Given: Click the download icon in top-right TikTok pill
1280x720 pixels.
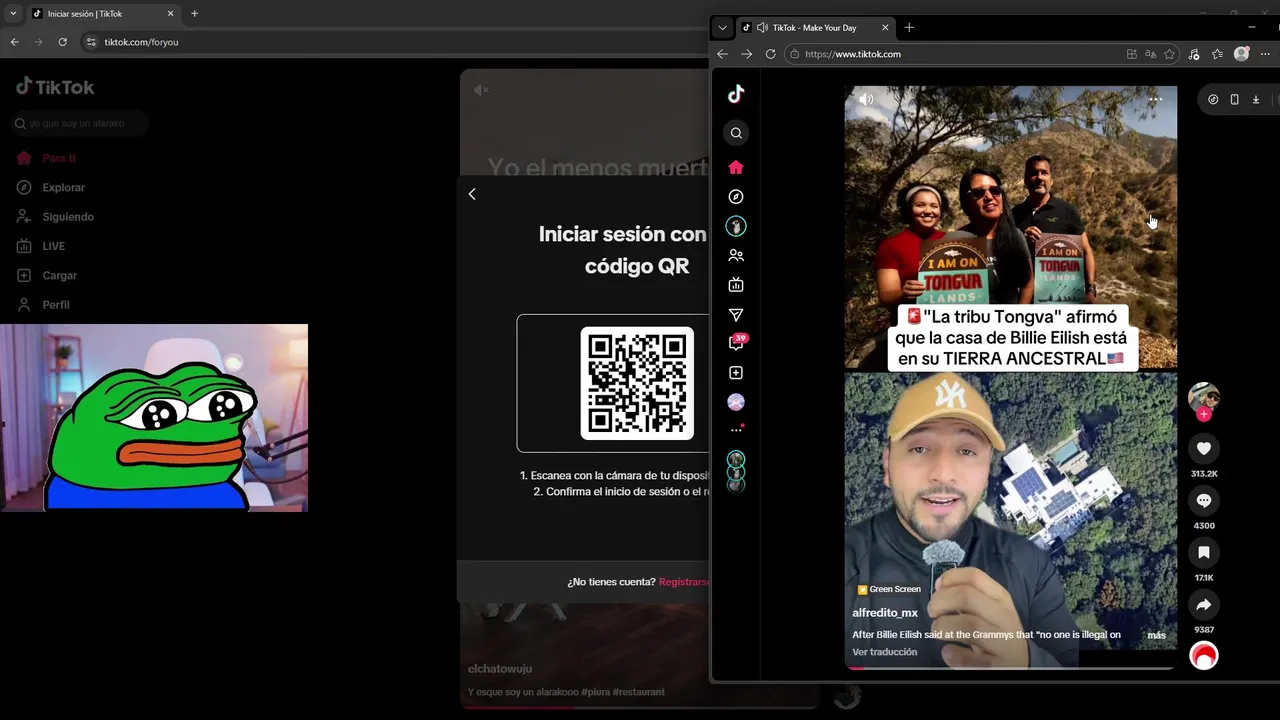Looking at the screenshot, I should 1256,99.
